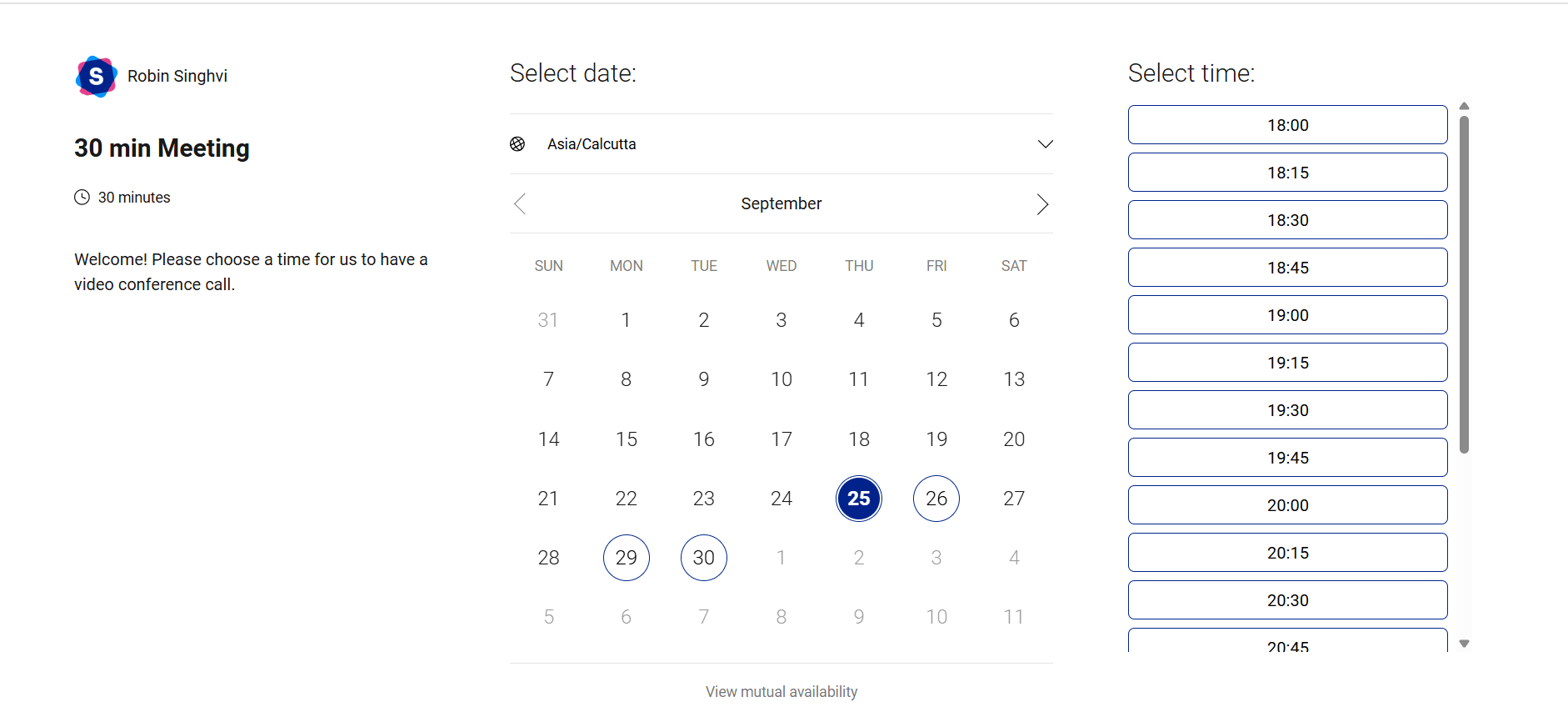Open the View mutual availability link
The height and width of the screenshot is (717, 1568).
781,691
